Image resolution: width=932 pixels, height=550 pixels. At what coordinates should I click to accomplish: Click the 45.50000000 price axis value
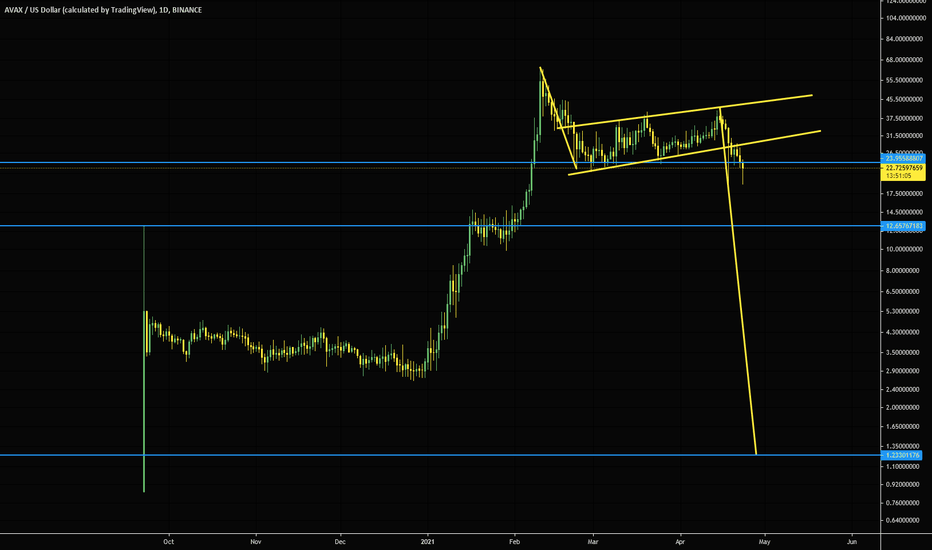pyautogui.click(x=904, y=99)
